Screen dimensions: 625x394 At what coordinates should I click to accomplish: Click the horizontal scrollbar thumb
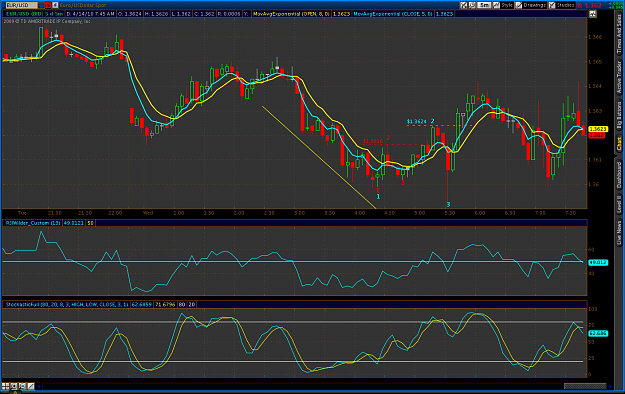pos(585,386)
